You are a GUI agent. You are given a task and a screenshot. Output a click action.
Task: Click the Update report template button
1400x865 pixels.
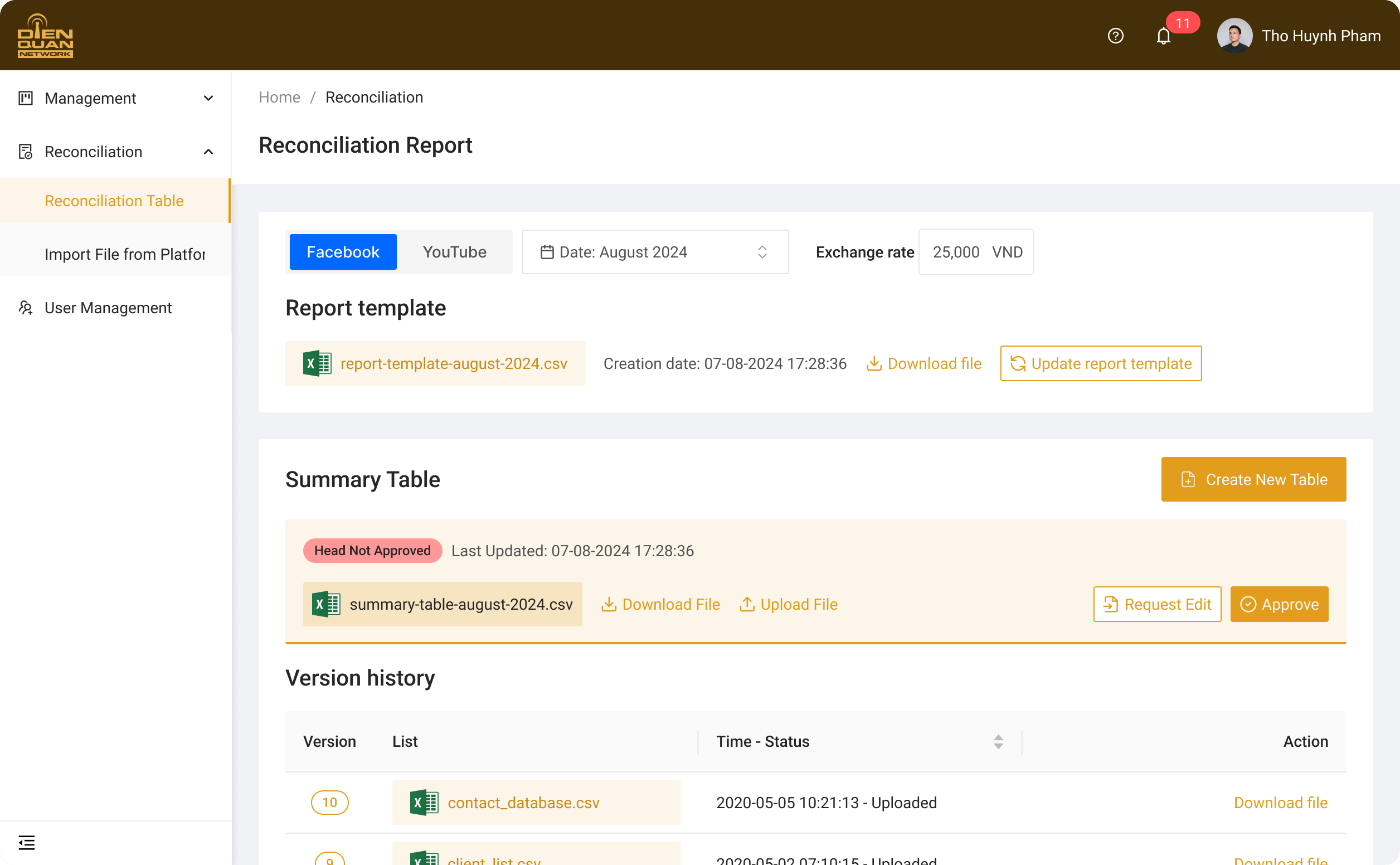click(x=1100, y=363)
